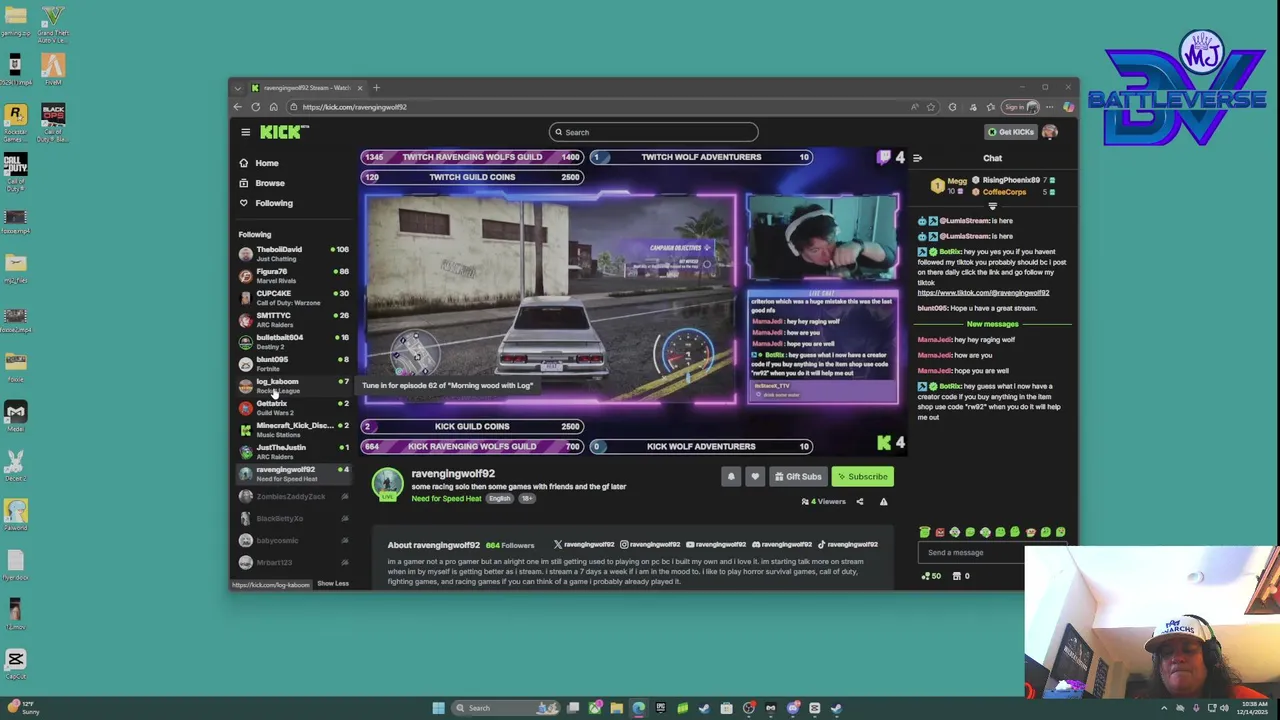This screenshot has width=1280, height=720.
Task: Toggle follow with the heart icon
Action: [755, 477]
